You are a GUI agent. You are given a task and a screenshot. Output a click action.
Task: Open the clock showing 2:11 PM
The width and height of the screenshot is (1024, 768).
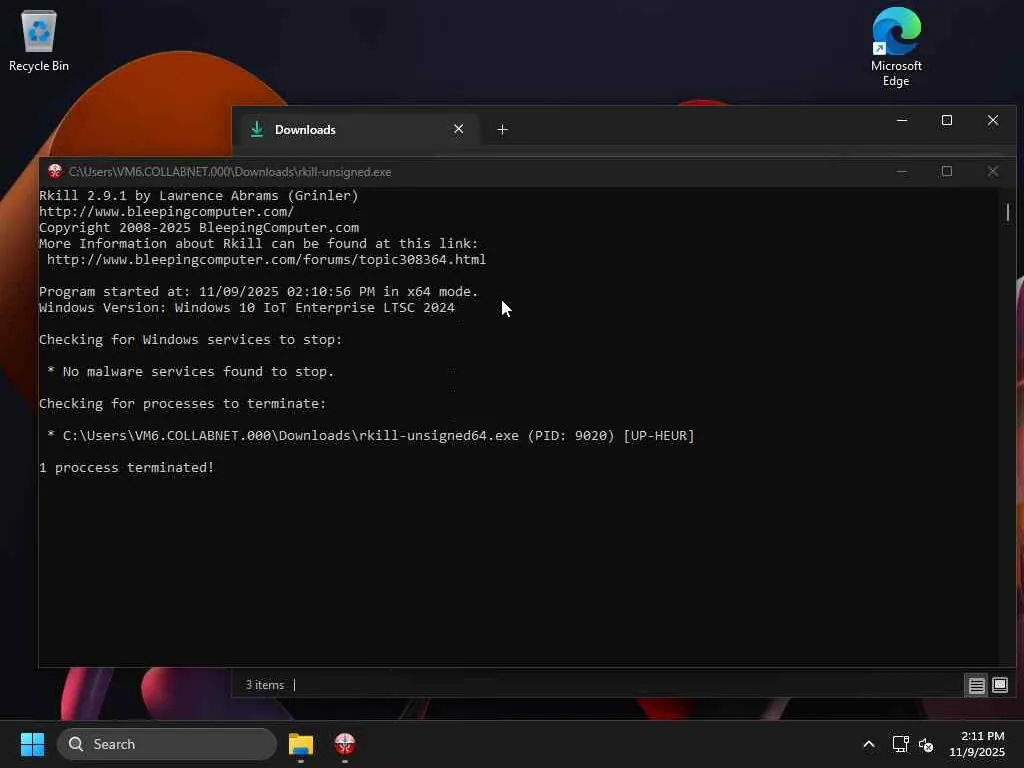pyautogui.click(x=977, y=744)
